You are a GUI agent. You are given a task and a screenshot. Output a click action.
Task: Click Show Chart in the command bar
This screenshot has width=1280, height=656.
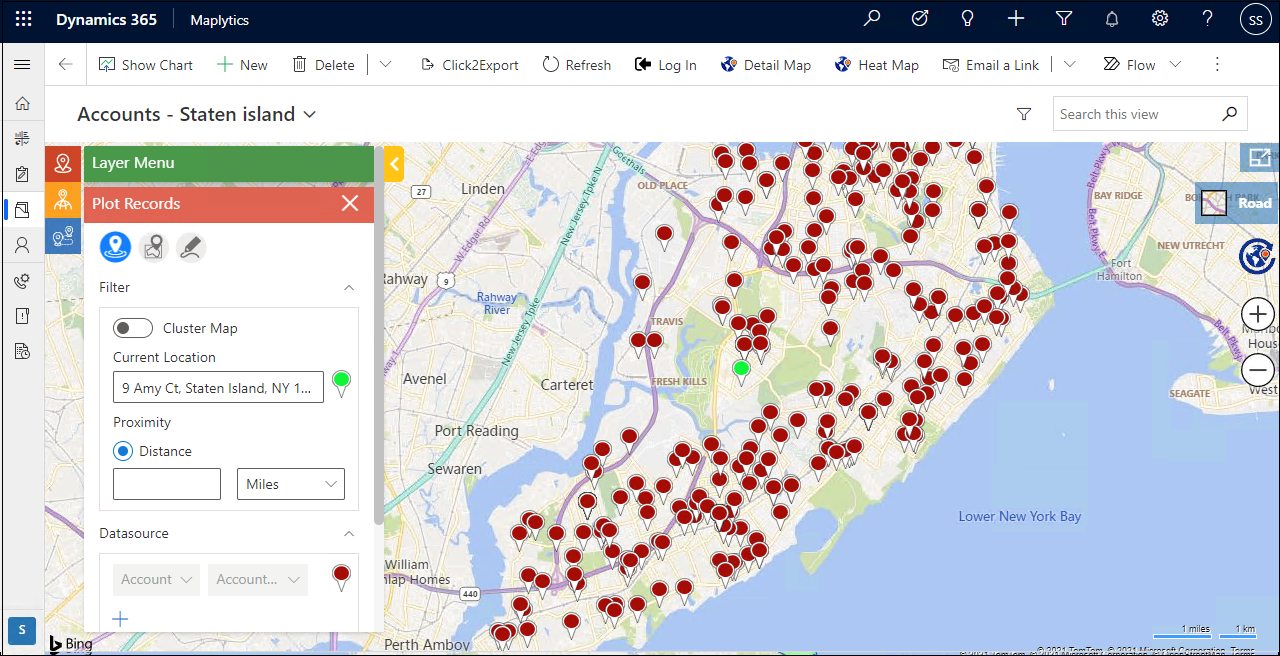[x=146, y=65]
